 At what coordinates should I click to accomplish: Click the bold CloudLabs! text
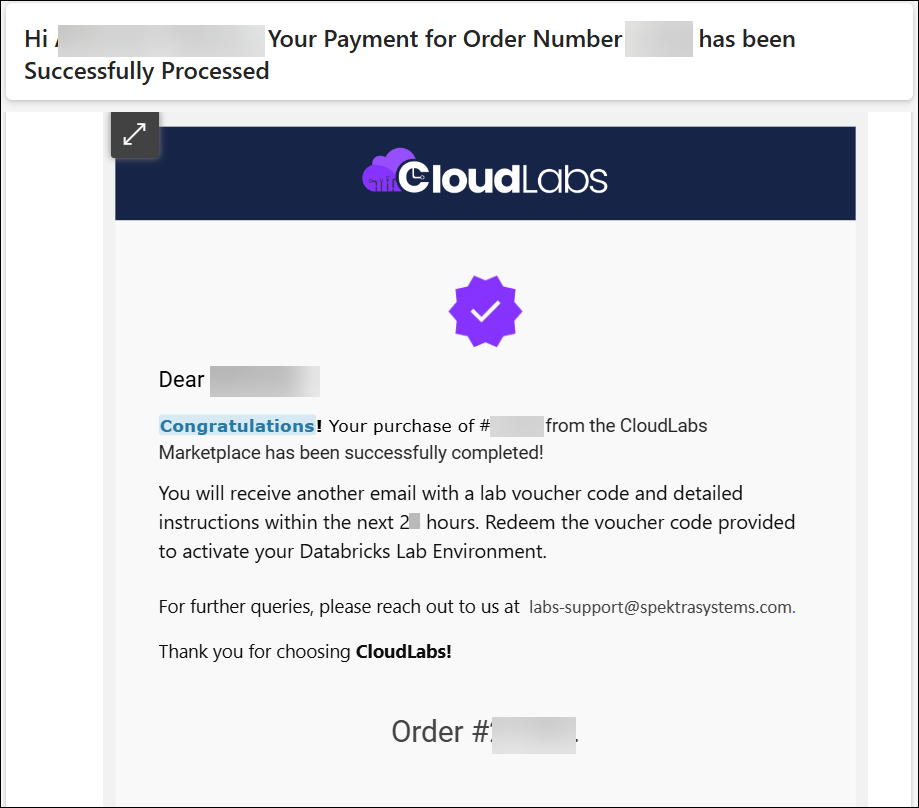tap(404, 652)
